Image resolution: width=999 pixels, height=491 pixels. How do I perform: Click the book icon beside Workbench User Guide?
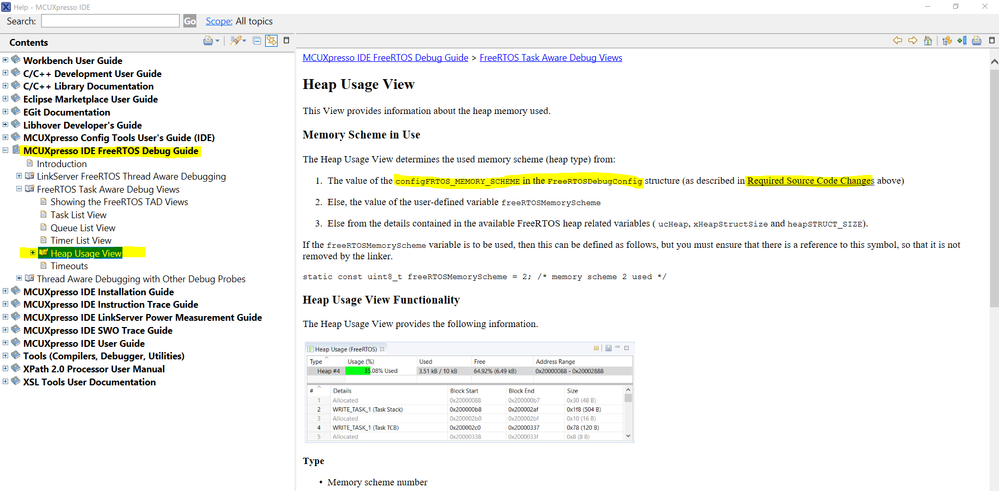[16, 60]
